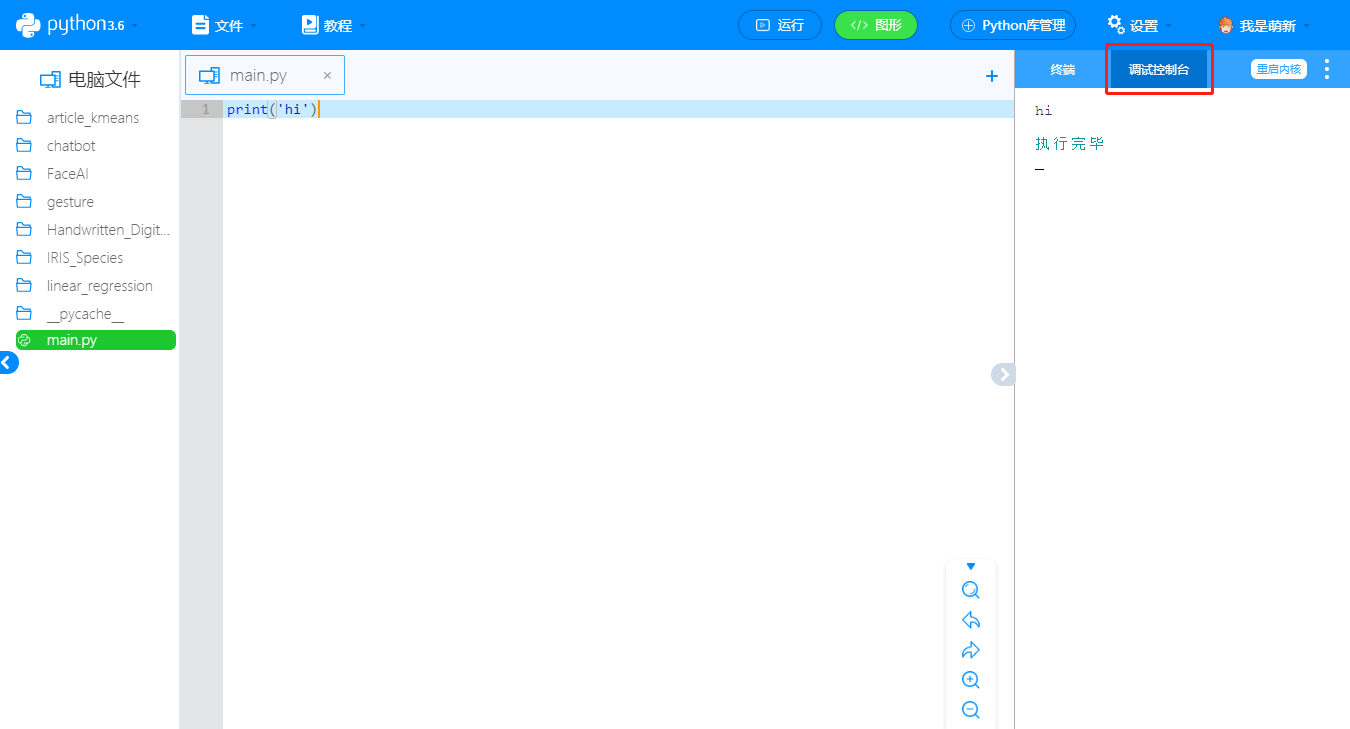1350x729 pixels.
Task: Click the search icon in editor tools
Action: tap(970, 590)
